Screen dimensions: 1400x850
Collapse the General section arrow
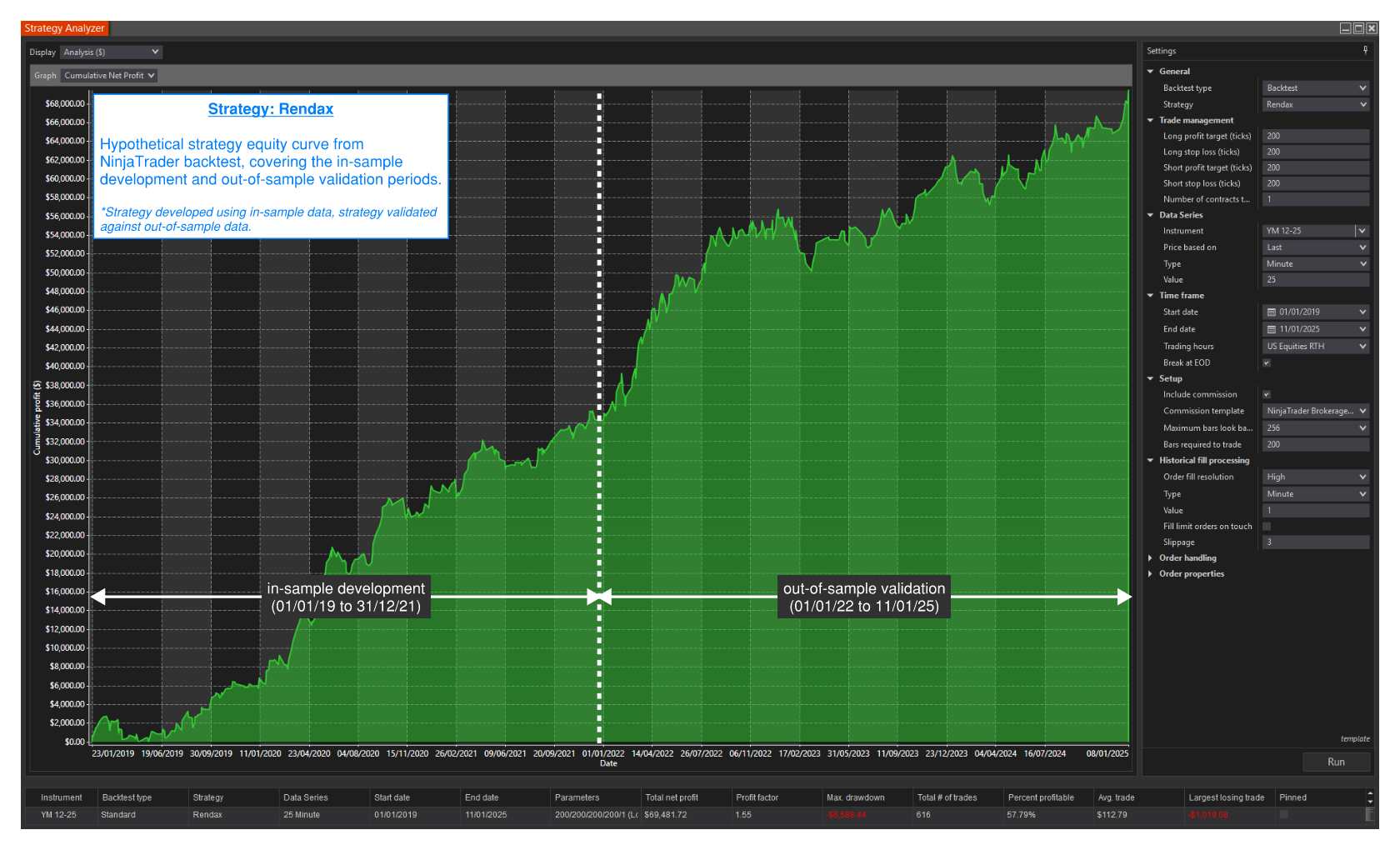tap(1151, 72)
